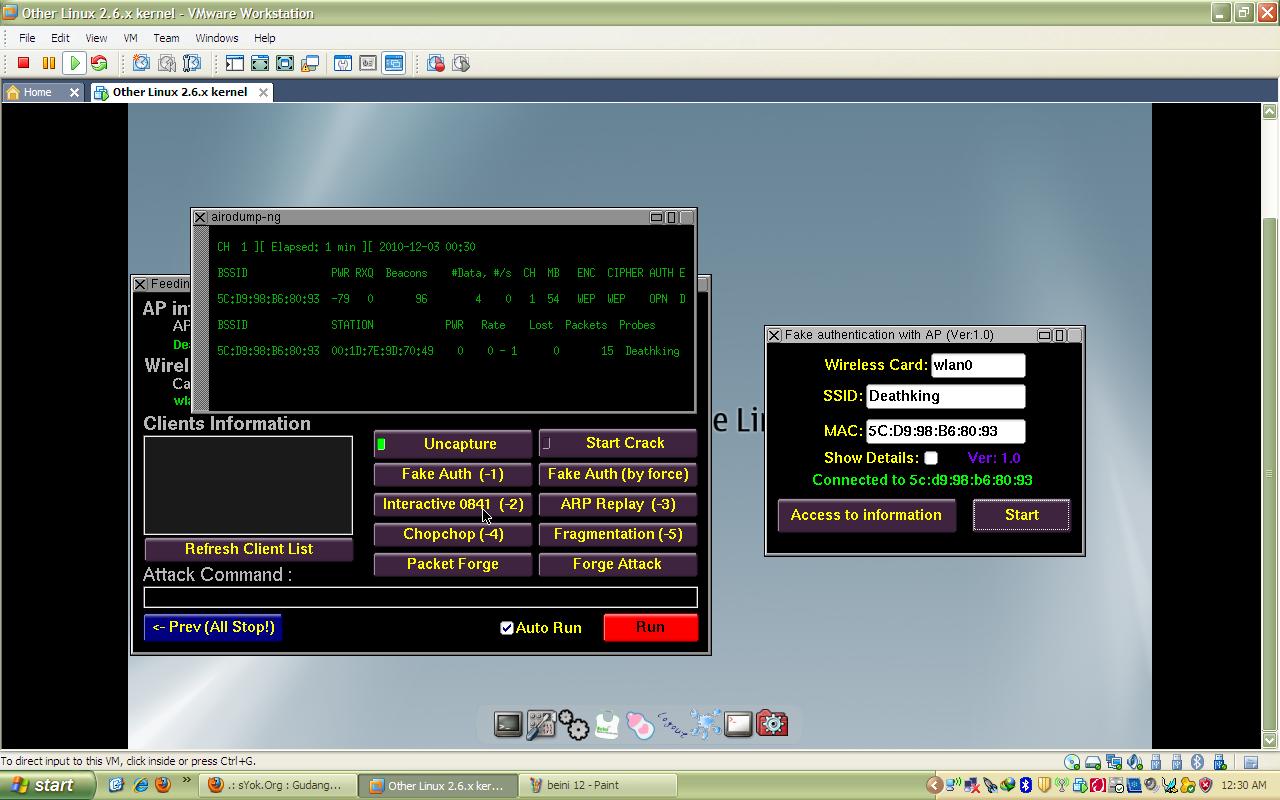Launch the Beini bib icon in the dock

point(607,723)
